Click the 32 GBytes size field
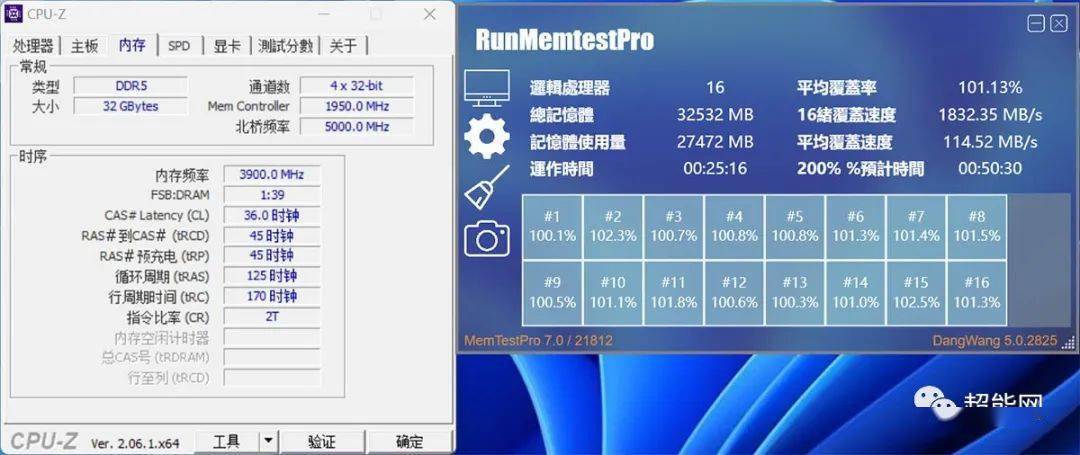Image resolution: width=1080 pixels, height=455 pixels. click(x=130, y=107)
